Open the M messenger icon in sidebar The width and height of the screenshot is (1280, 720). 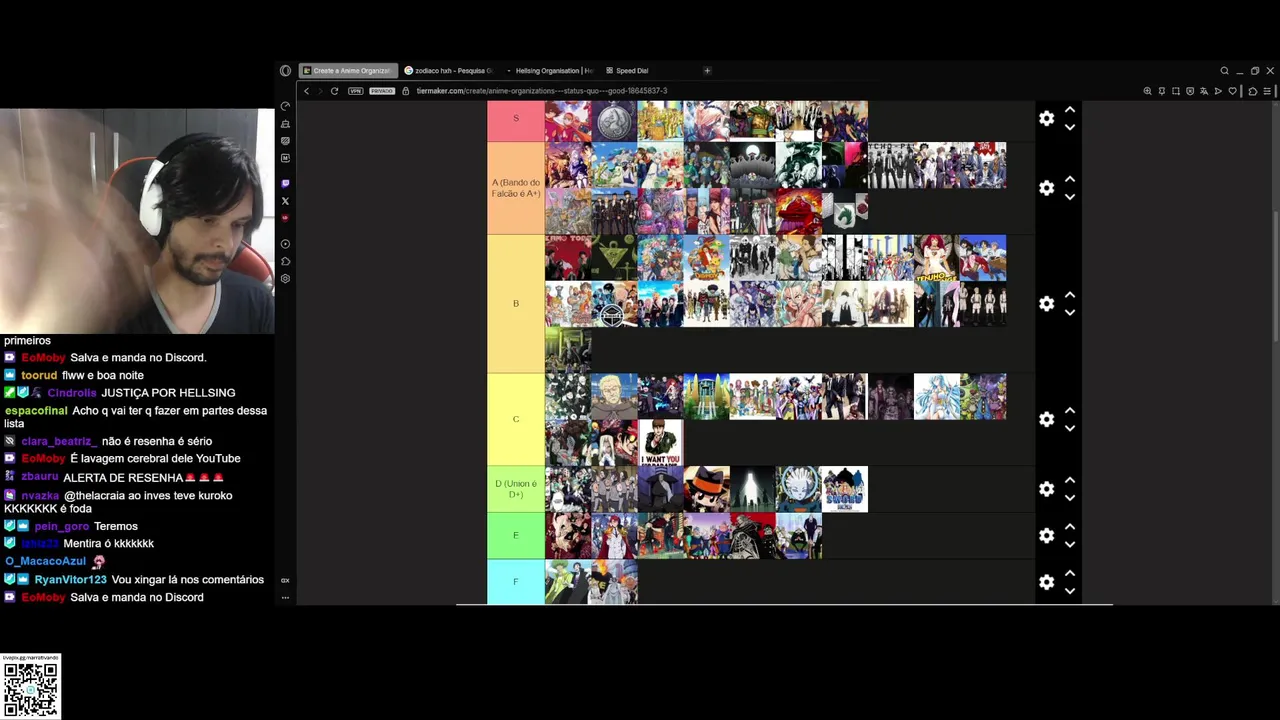285,158
